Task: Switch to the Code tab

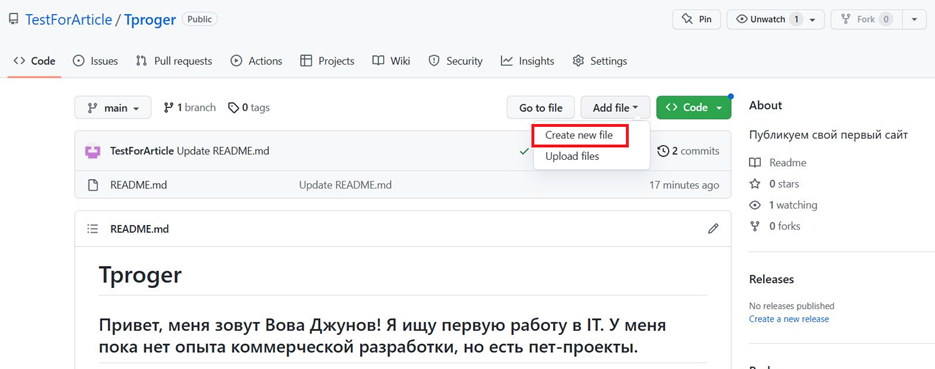Action: point(35,61)
